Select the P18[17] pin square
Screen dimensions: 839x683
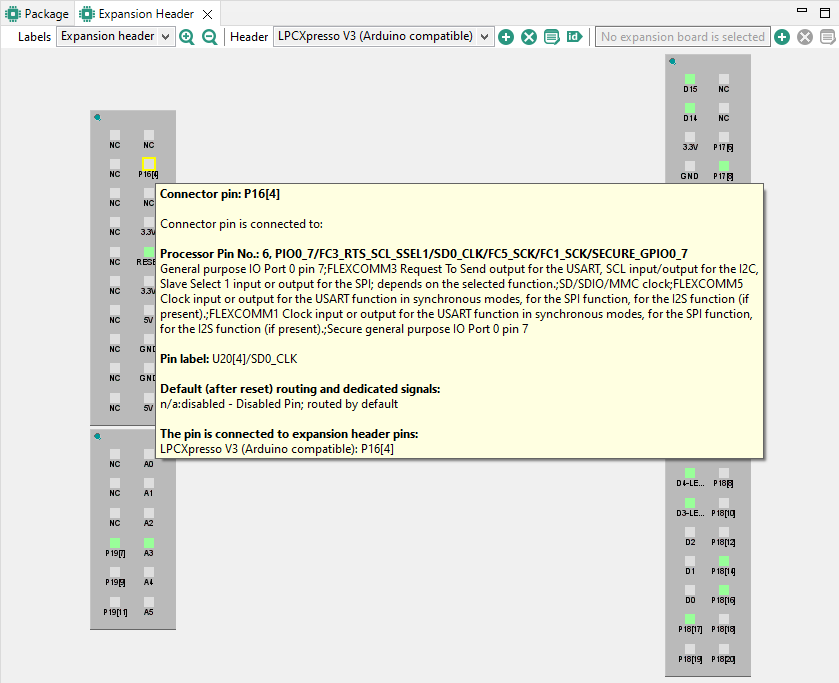tap(690, 619)
